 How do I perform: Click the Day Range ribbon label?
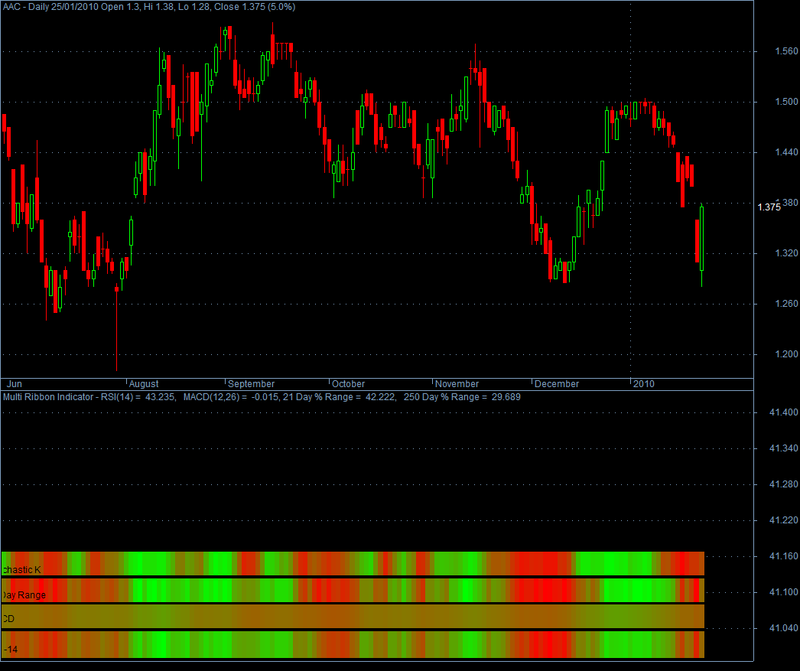click(x=23, y=595)
